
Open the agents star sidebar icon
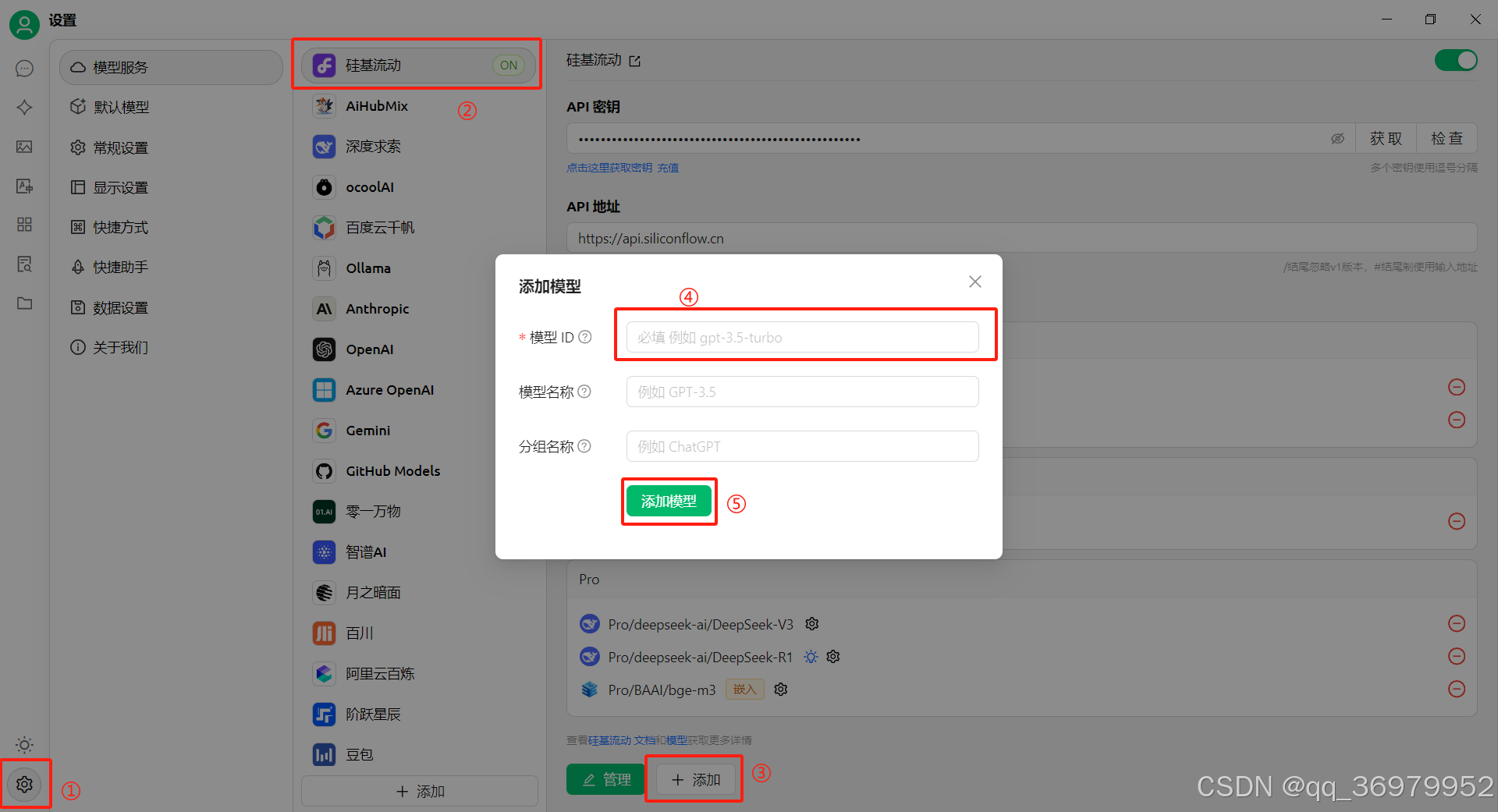click(x=24, y=107)
